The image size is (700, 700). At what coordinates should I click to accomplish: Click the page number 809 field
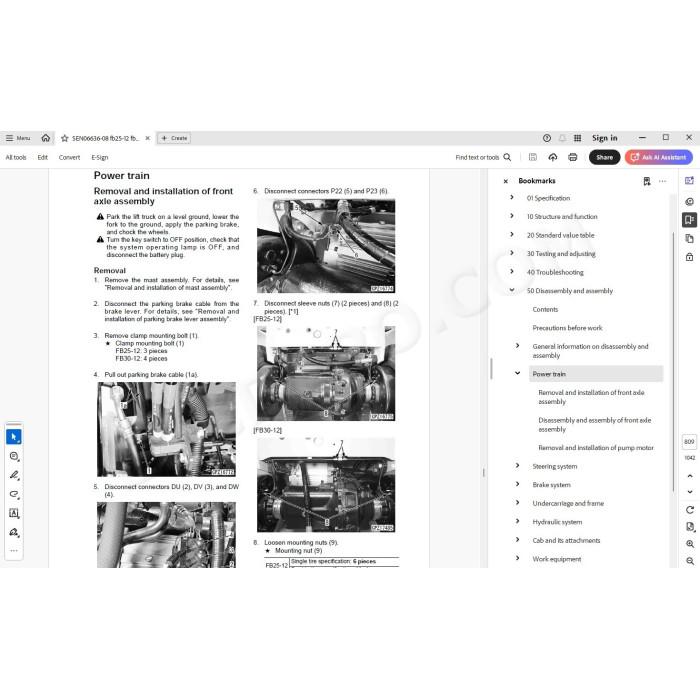(x=689, y=442)
